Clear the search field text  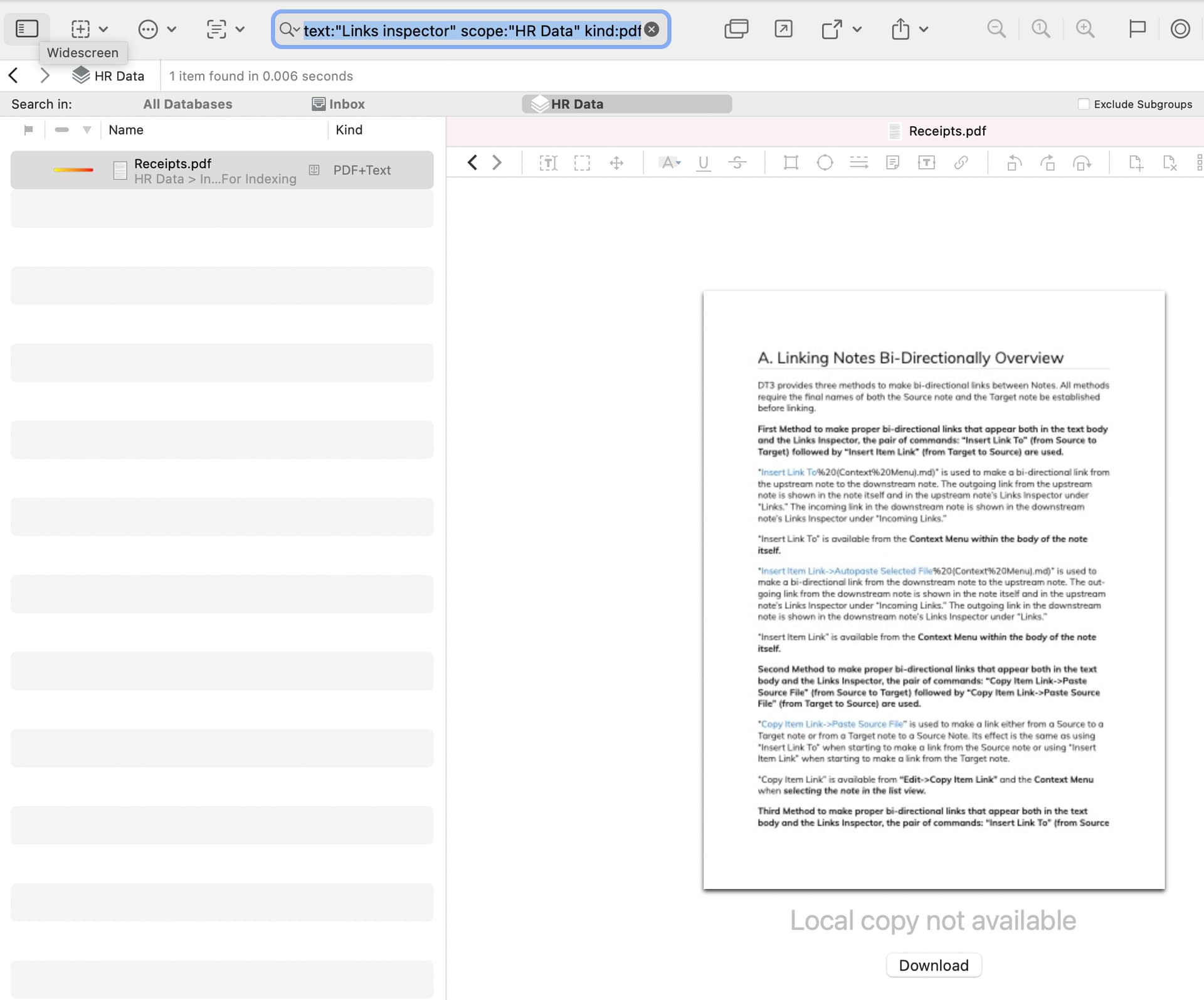coord(652,29)
